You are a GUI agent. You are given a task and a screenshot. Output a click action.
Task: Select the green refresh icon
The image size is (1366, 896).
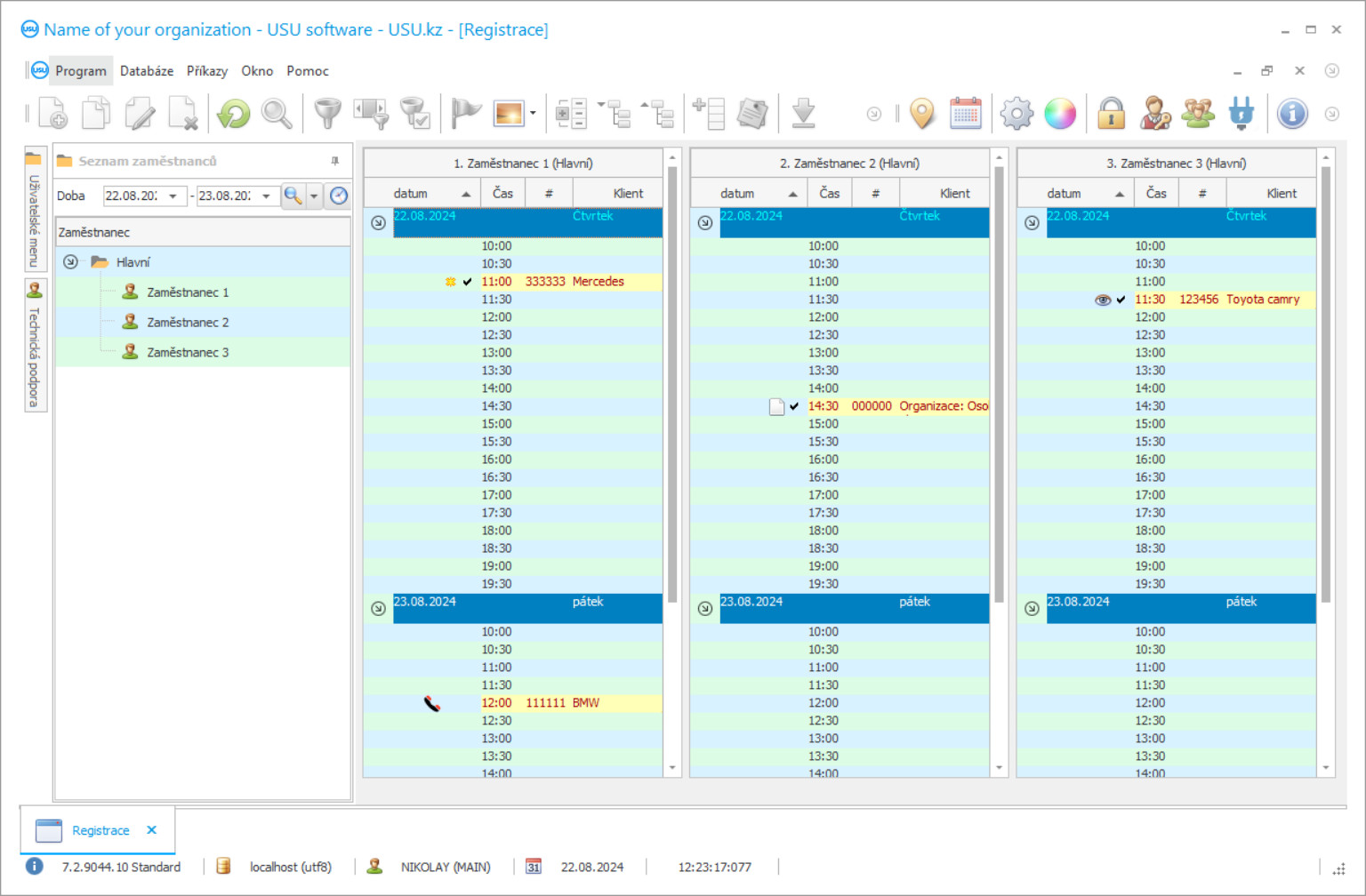tap(232, 113)
